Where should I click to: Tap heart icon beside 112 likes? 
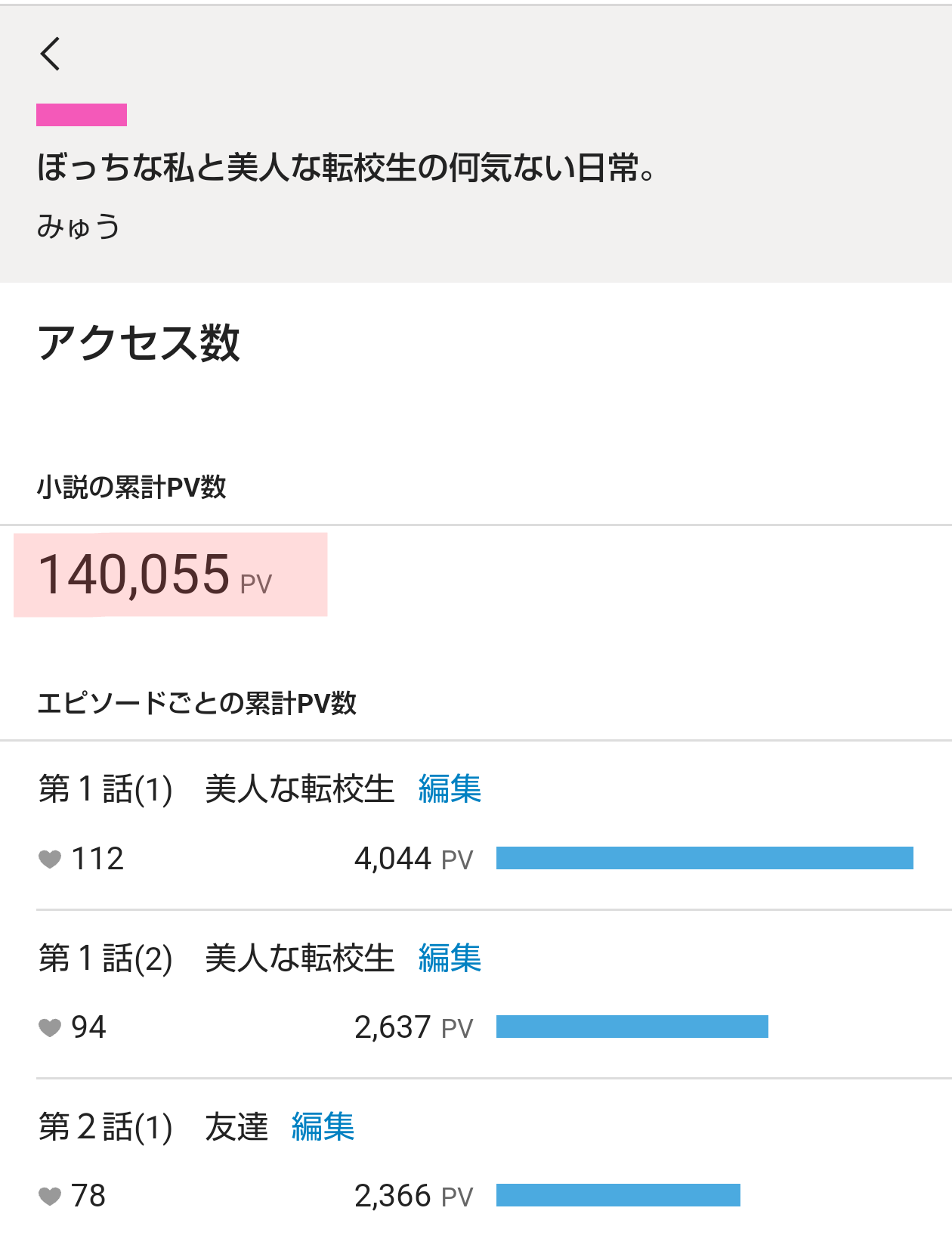50,859
